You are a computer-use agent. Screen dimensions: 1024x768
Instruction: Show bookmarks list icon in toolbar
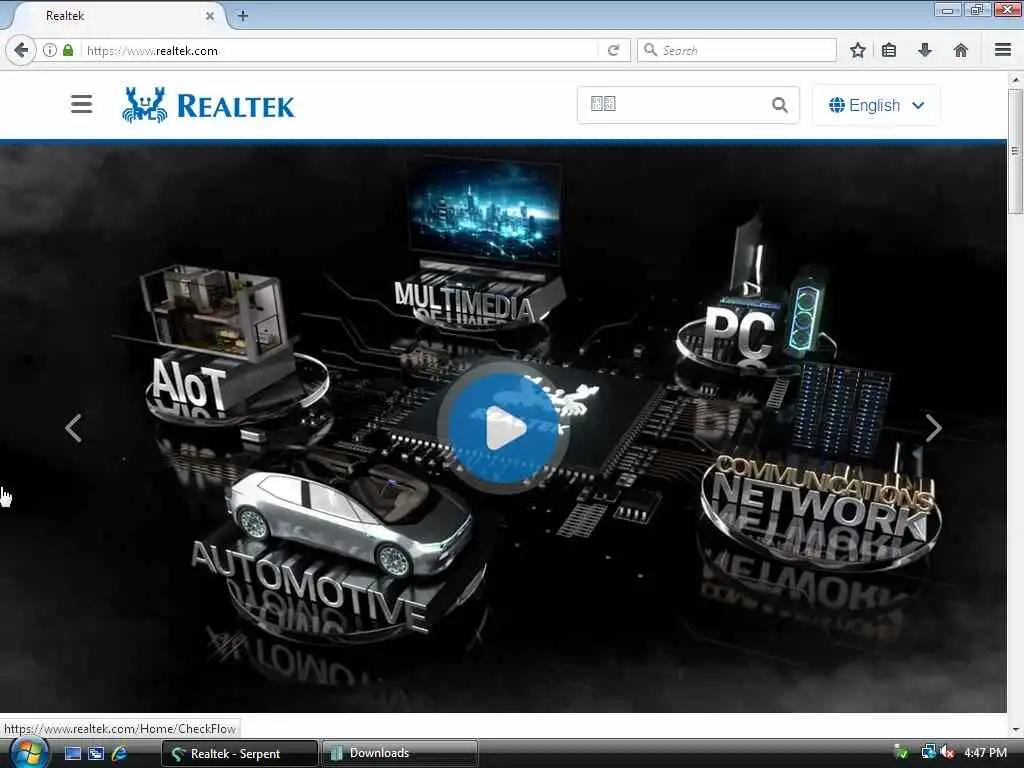pyautogui.click(x=889, y=50)
